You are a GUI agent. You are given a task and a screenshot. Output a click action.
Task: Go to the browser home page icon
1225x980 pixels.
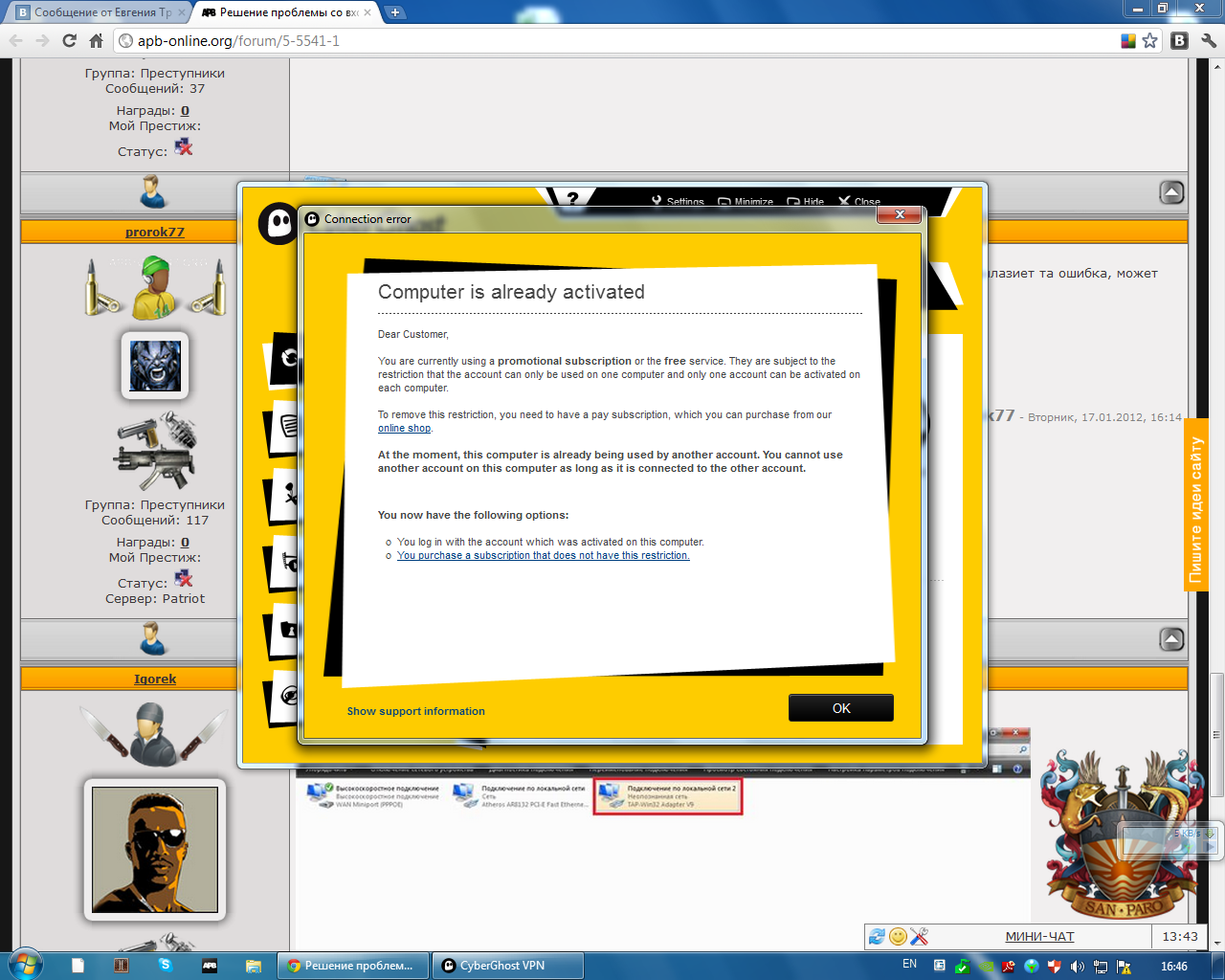click(x=96, y=40)
